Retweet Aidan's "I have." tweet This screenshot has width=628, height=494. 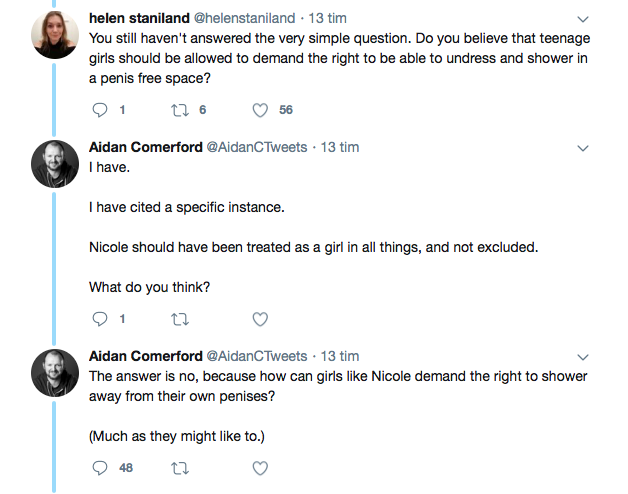[179, 319]
